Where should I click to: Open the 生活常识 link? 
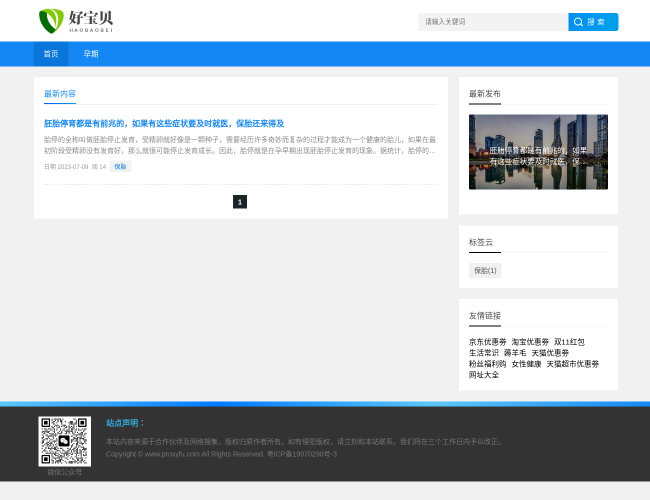point(484,353)
